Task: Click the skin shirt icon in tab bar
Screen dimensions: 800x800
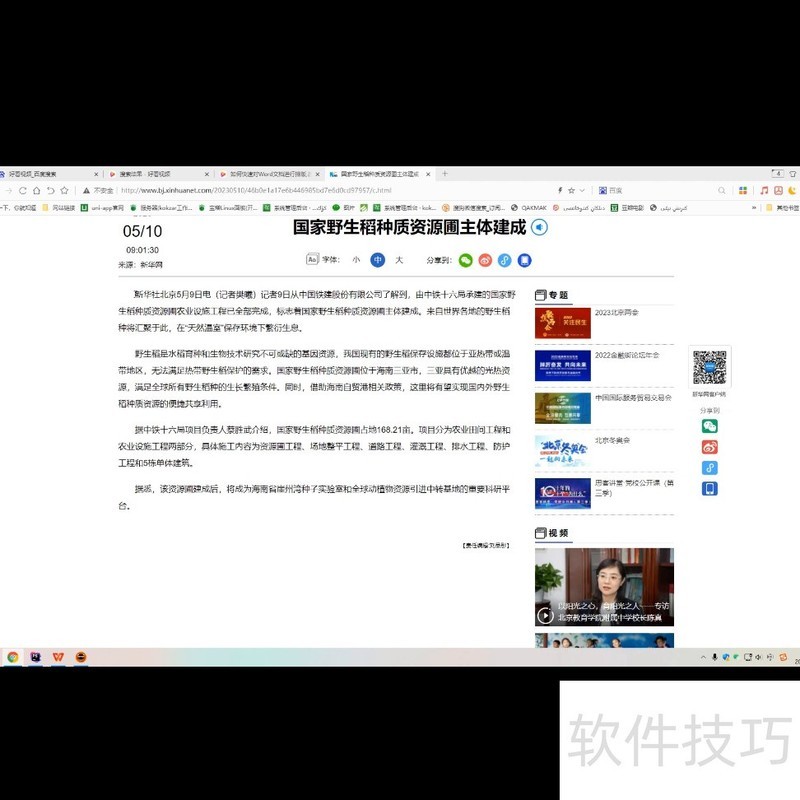Action: 793,173
